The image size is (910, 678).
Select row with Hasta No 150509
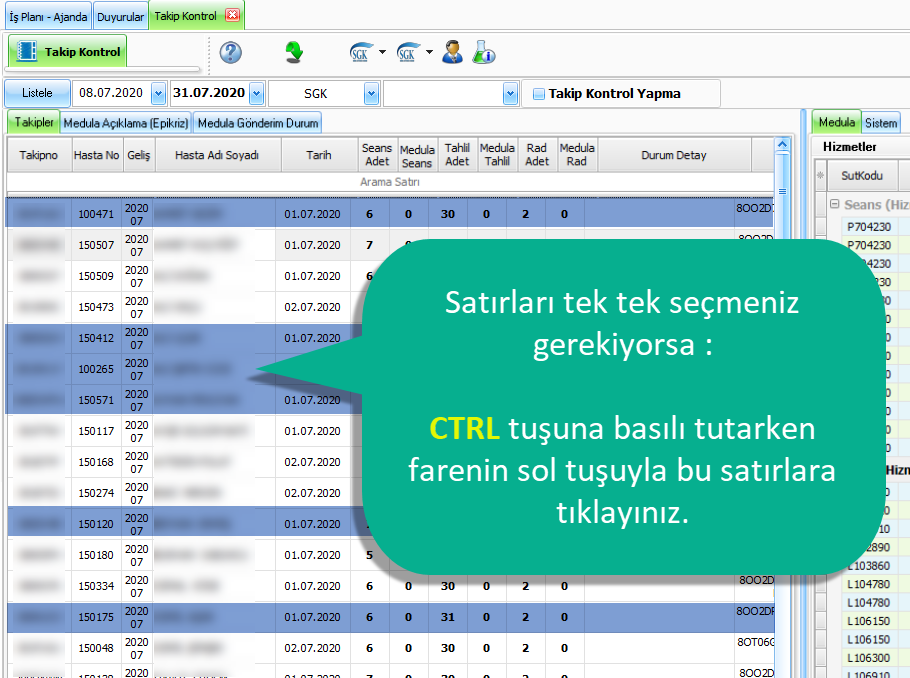tap(390, 276)
